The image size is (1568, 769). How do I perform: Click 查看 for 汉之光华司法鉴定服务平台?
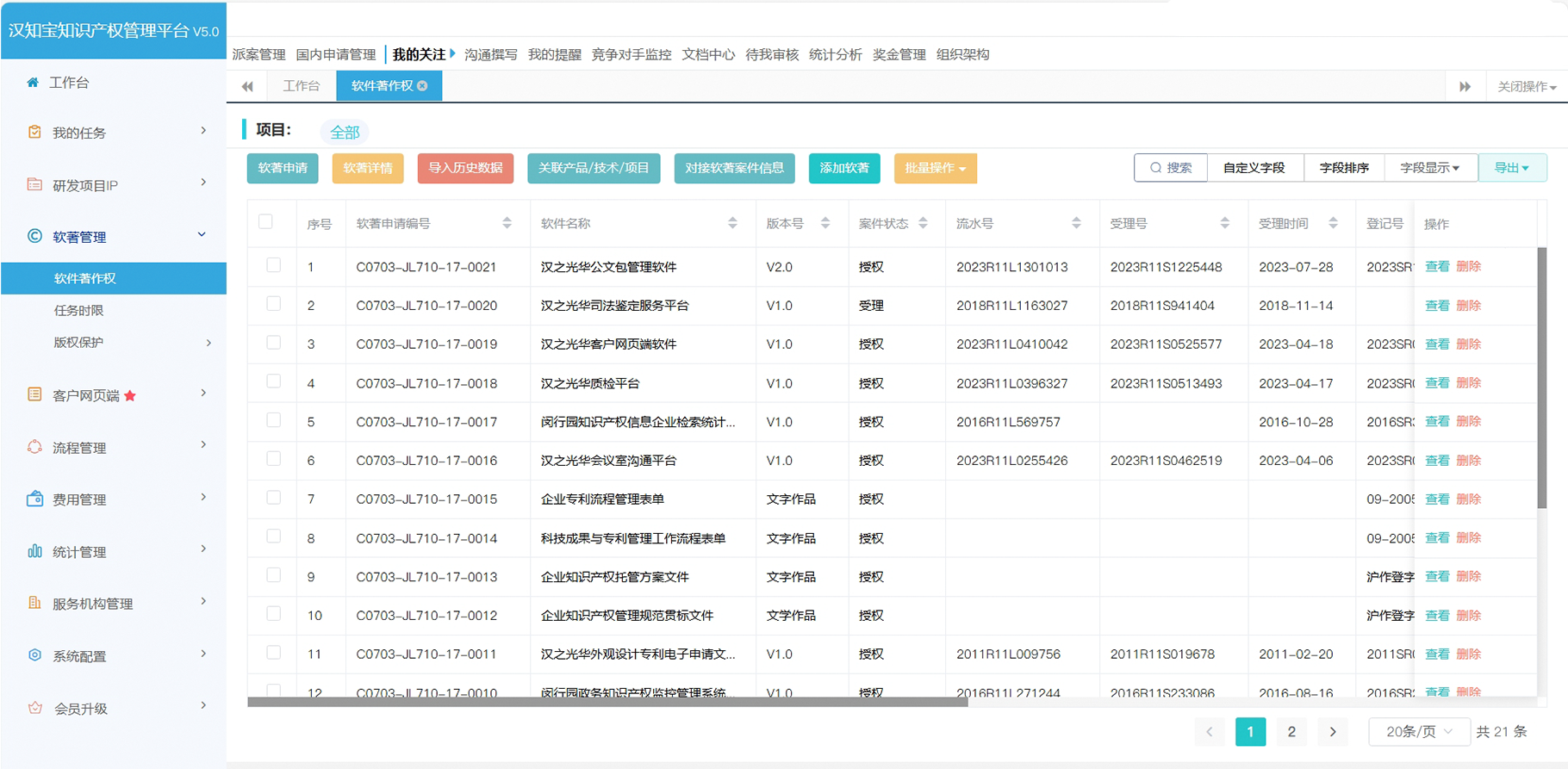1436,306
